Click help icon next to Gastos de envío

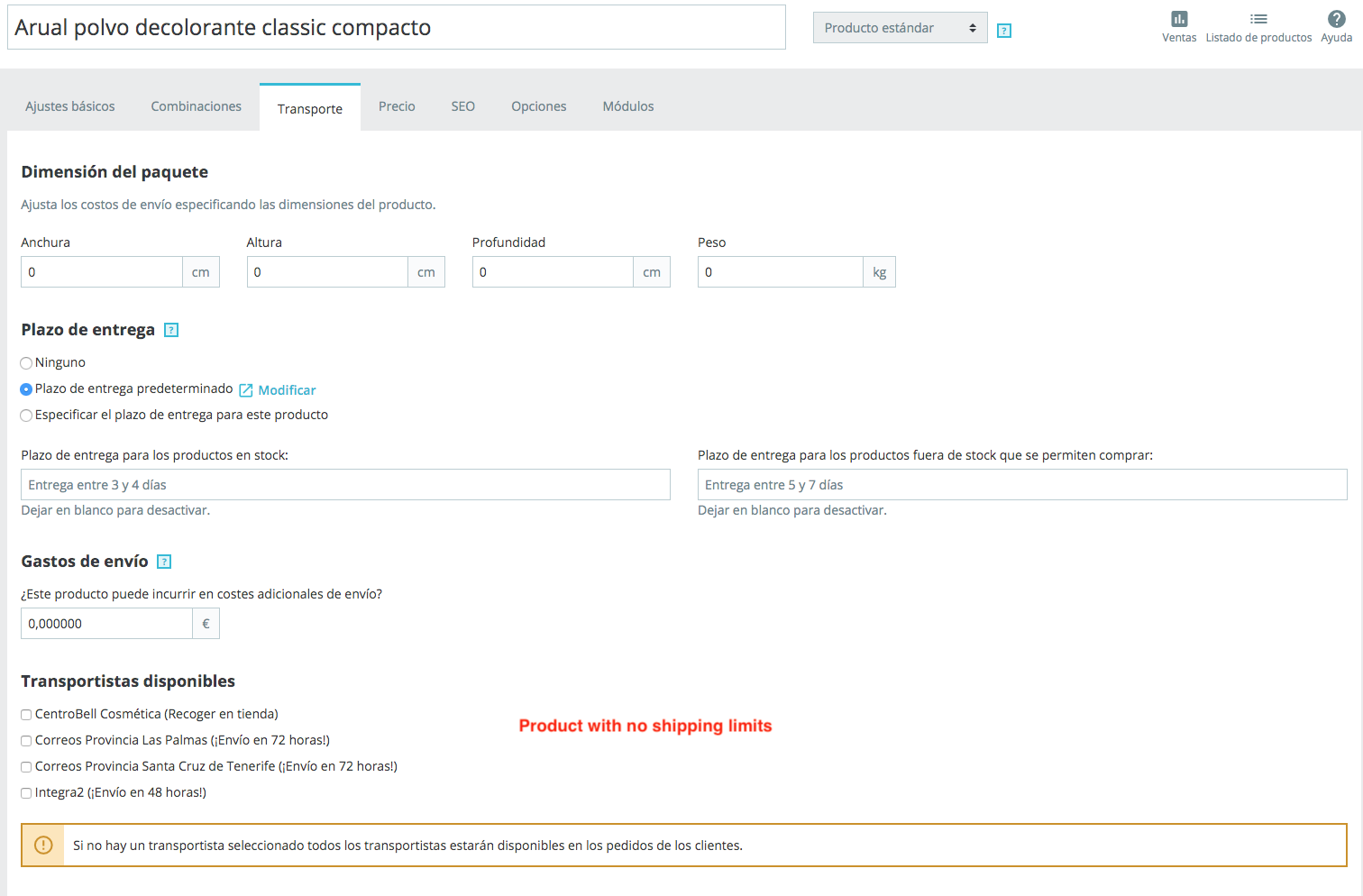click(x=164, y=562)
